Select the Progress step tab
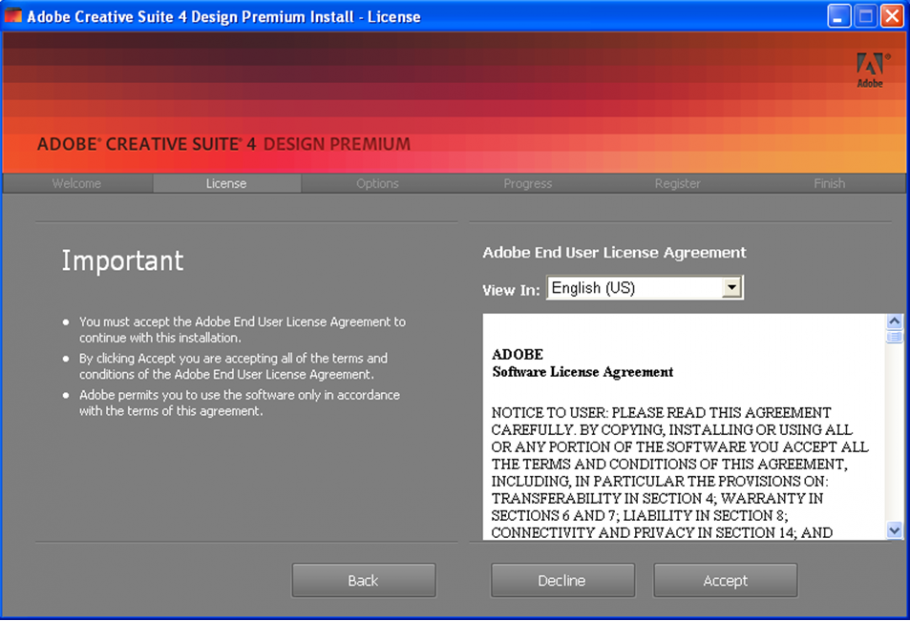The height and width of the screenshot is (621, 910). 528,183
